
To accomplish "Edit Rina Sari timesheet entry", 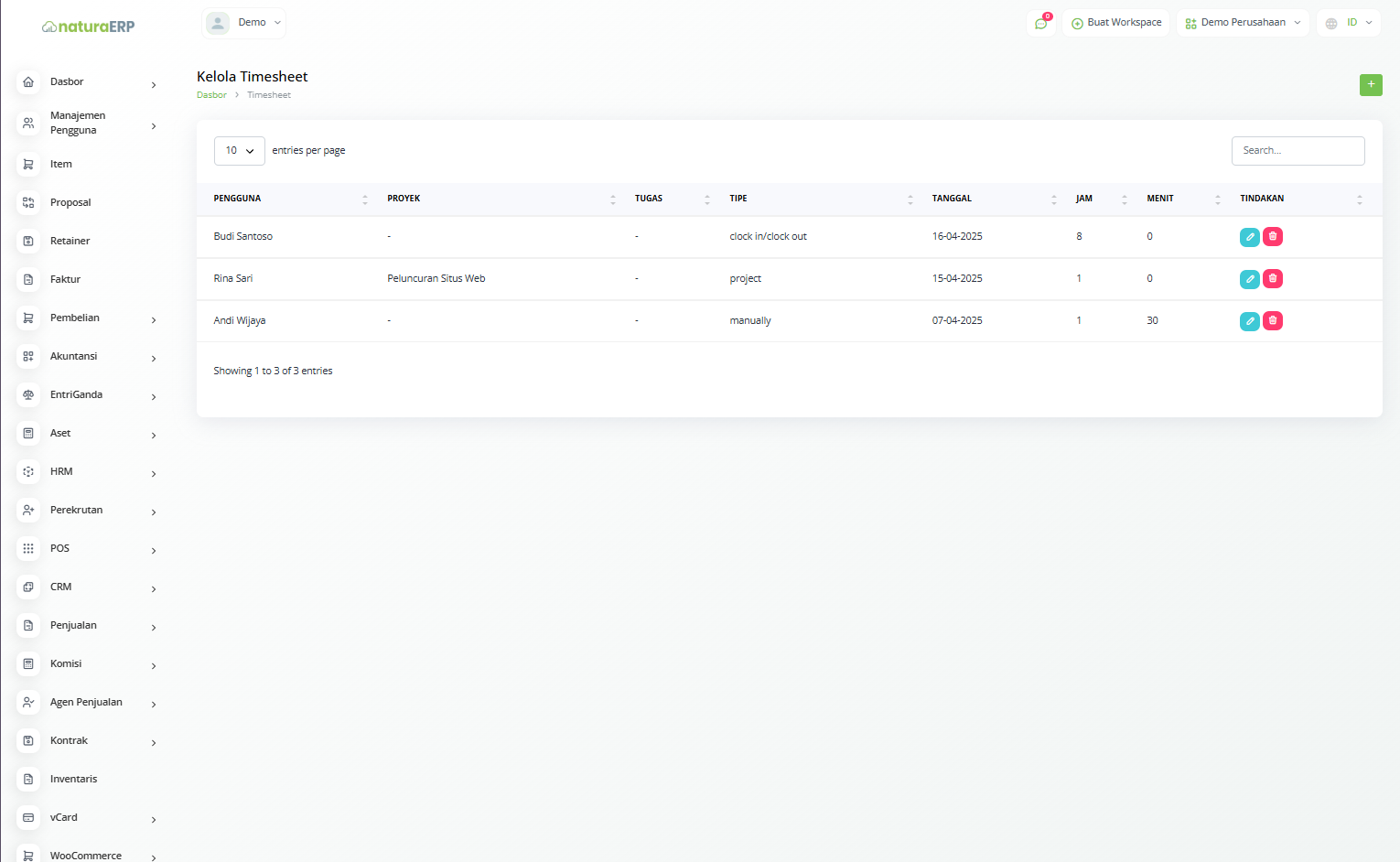I will coord(1250,279).
